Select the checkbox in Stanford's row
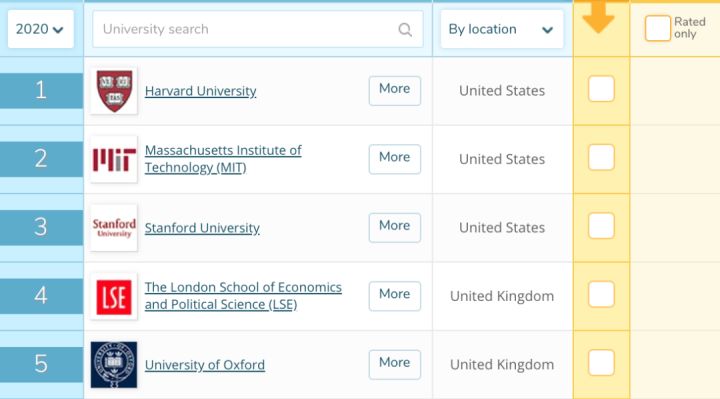Viewport: 720px width, 399px height. [601, 225]
